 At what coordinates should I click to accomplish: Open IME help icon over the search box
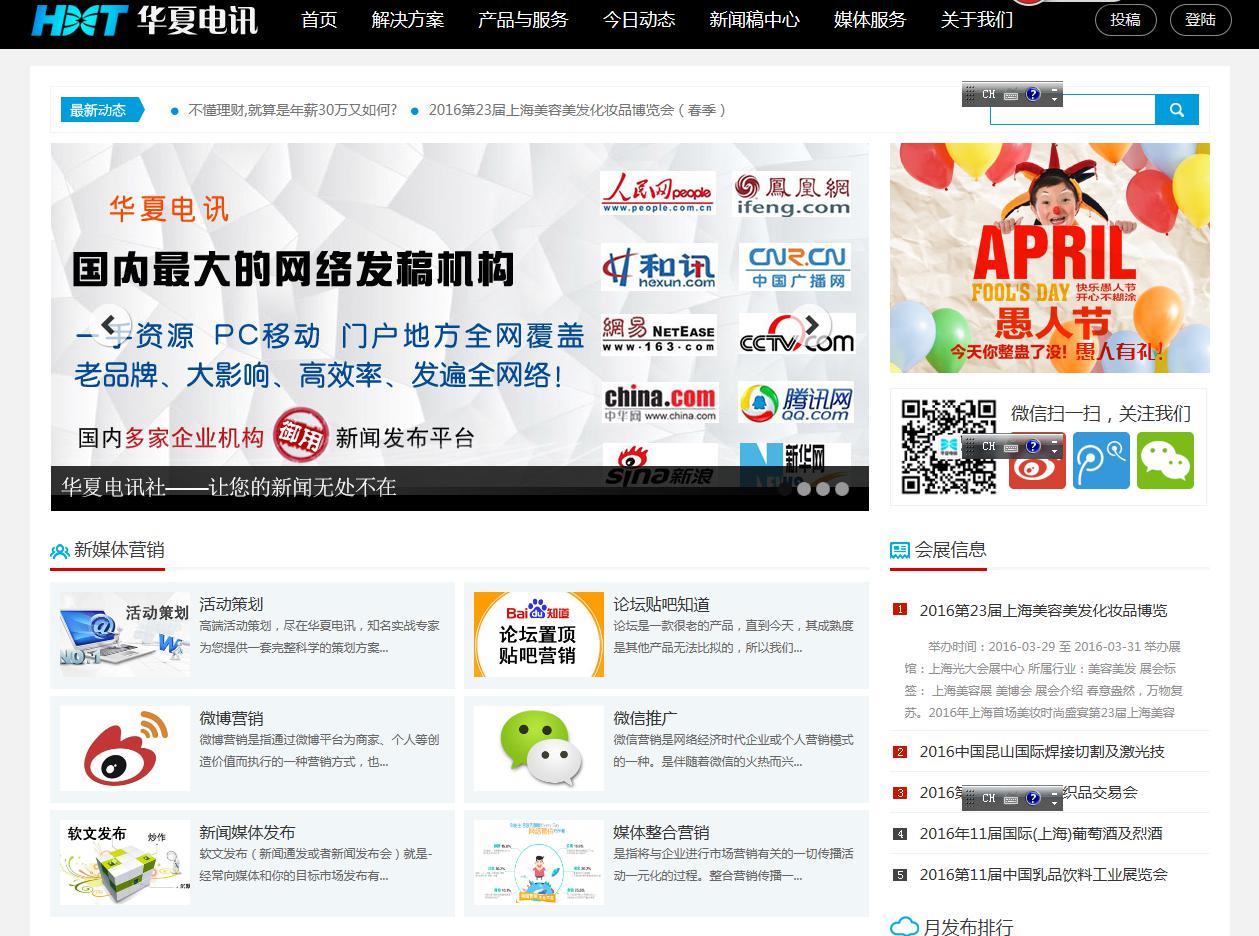(x=1033, y=95)
